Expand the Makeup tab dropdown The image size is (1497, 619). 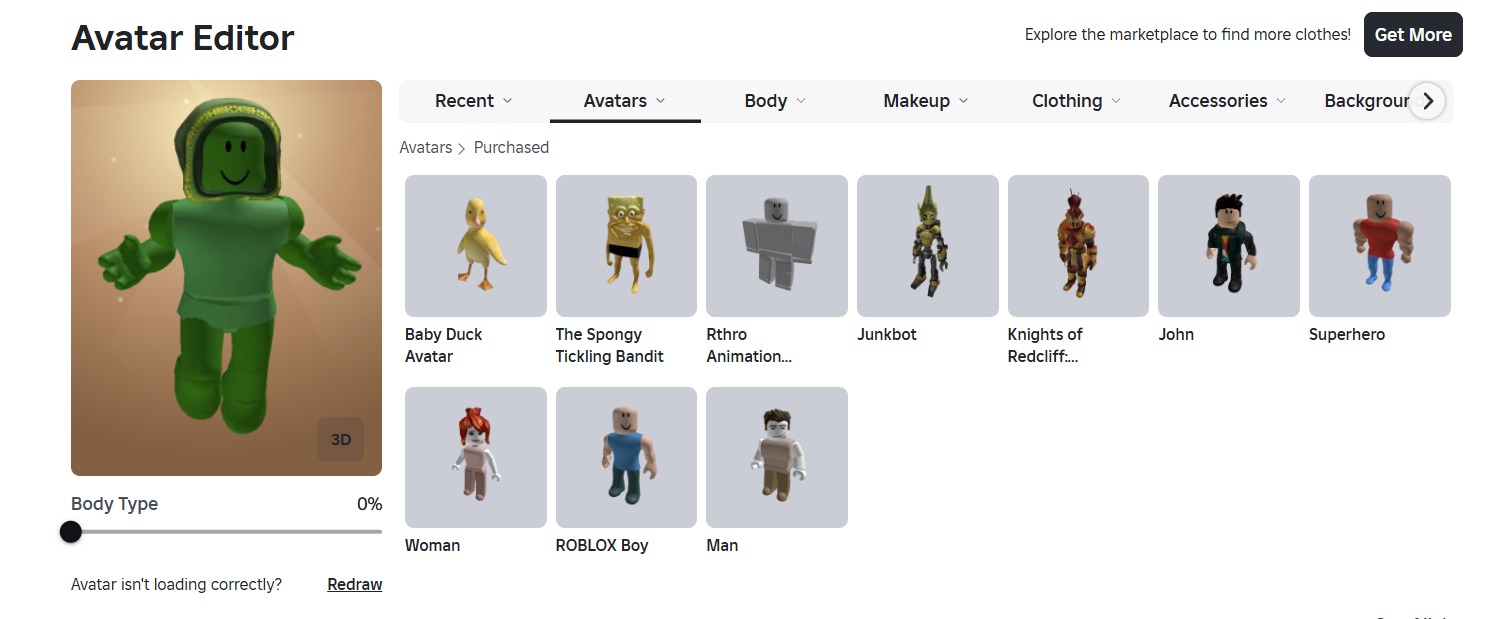pos(926,101)
